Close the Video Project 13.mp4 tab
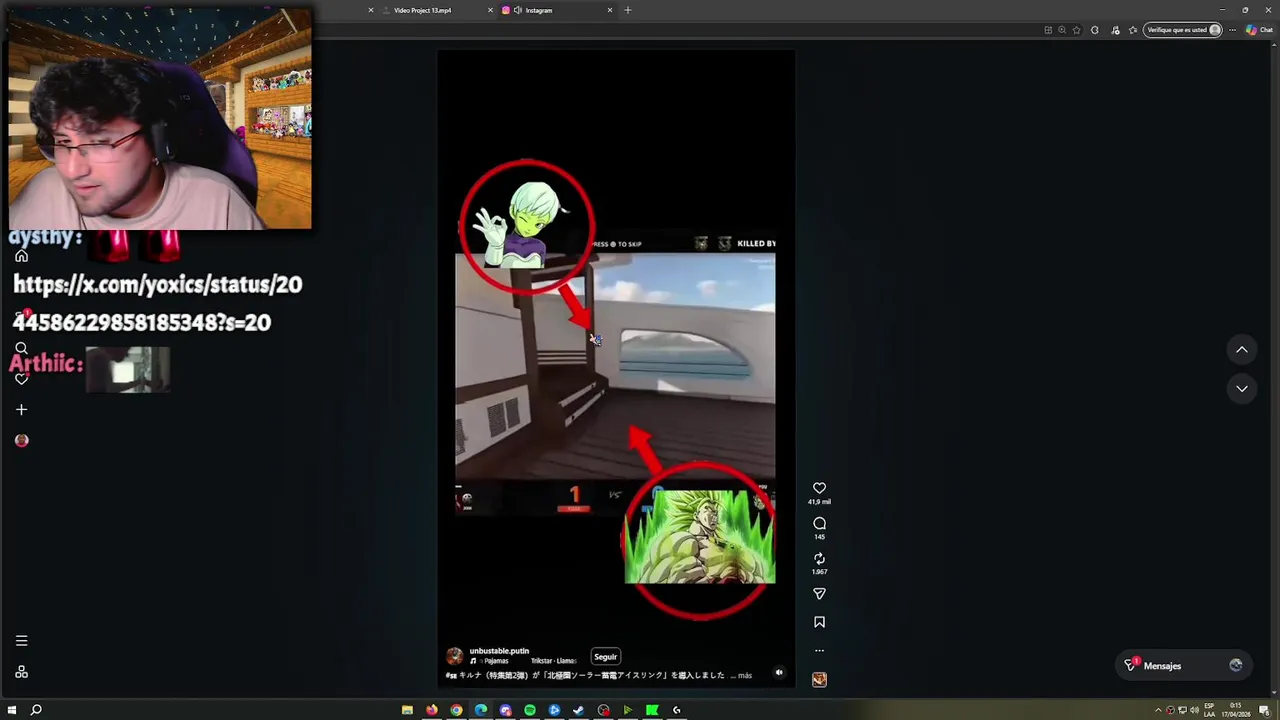Screen dimensions: 1280x720 point(490,10)
